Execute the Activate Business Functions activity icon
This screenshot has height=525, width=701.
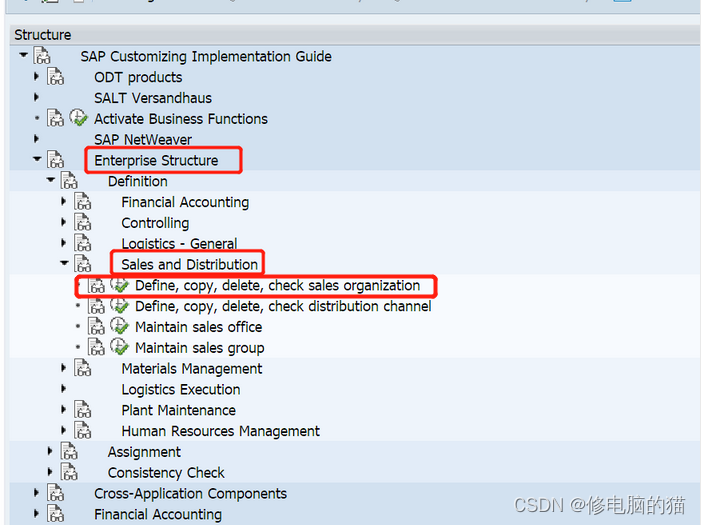click(78, 118)
